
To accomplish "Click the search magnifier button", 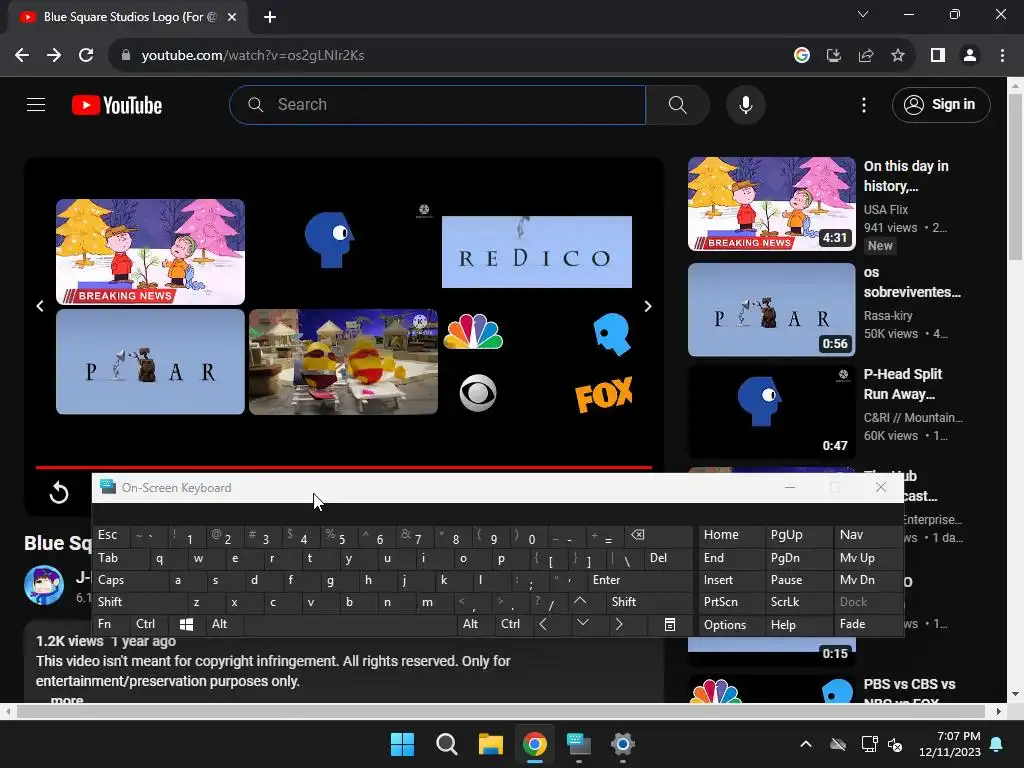I will pos(677,104).
